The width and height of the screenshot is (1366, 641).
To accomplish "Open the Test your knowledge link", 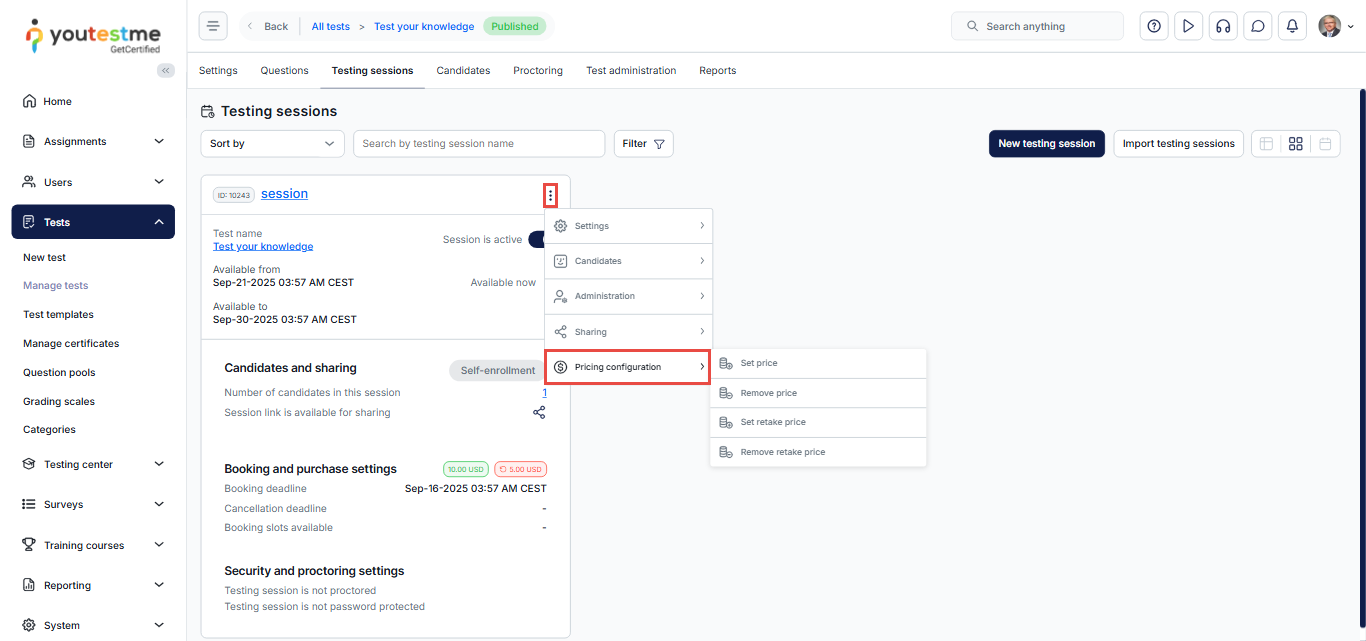I will (263, 246).
